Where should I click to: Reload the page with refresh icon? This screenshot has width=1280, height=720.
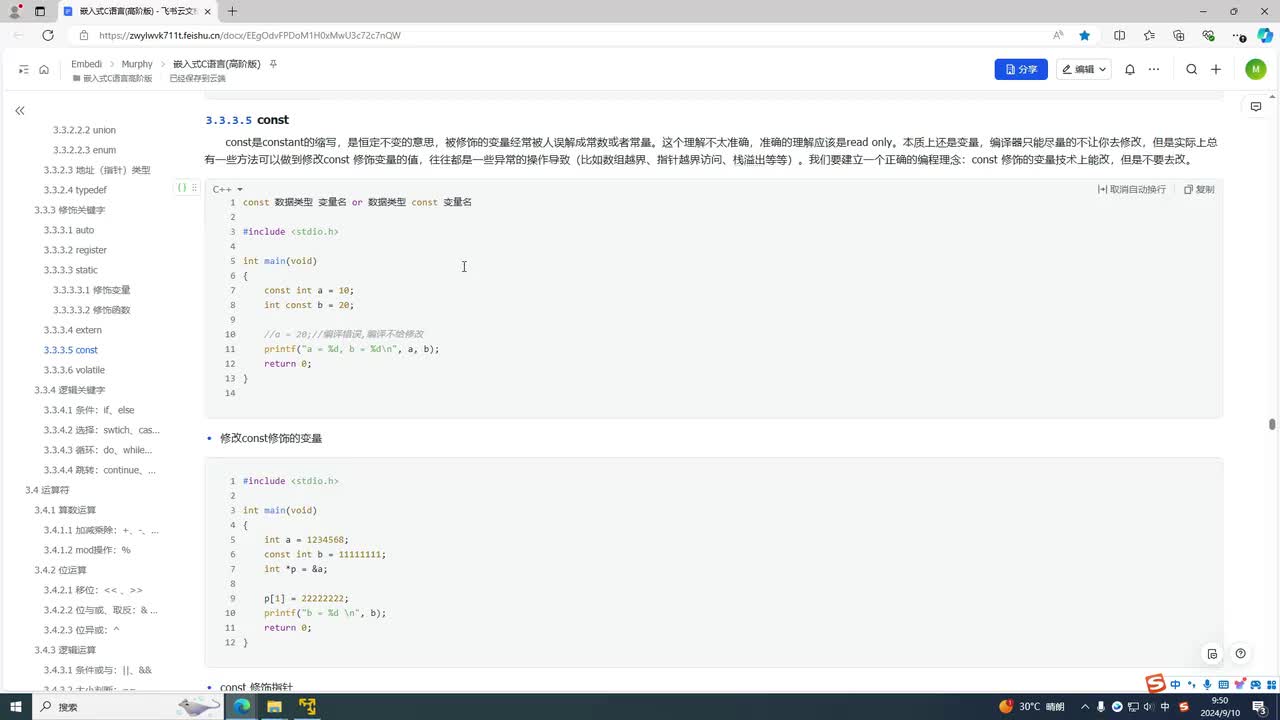47,35
